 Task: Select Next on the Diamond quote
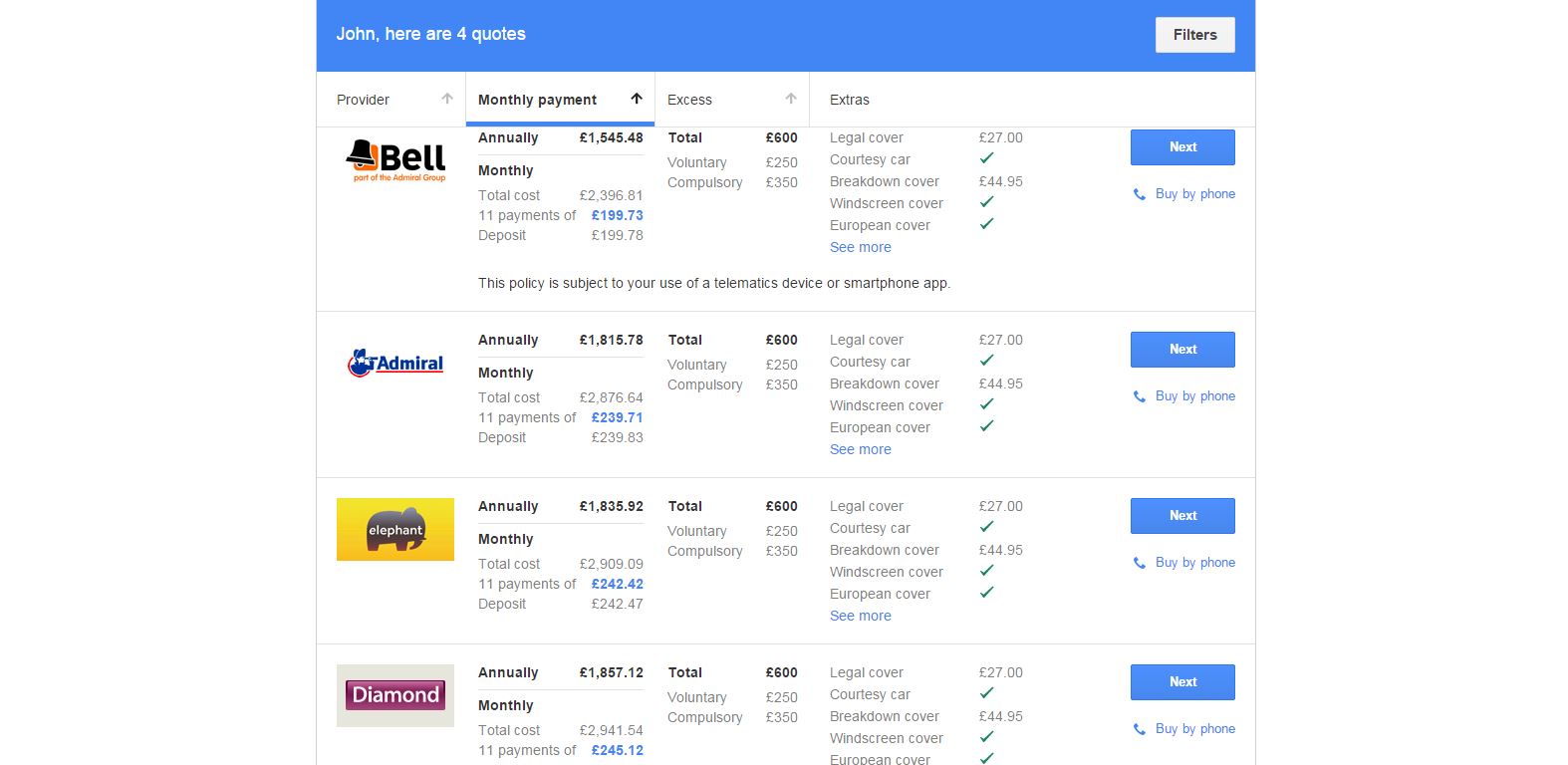tap(1182, 682)
